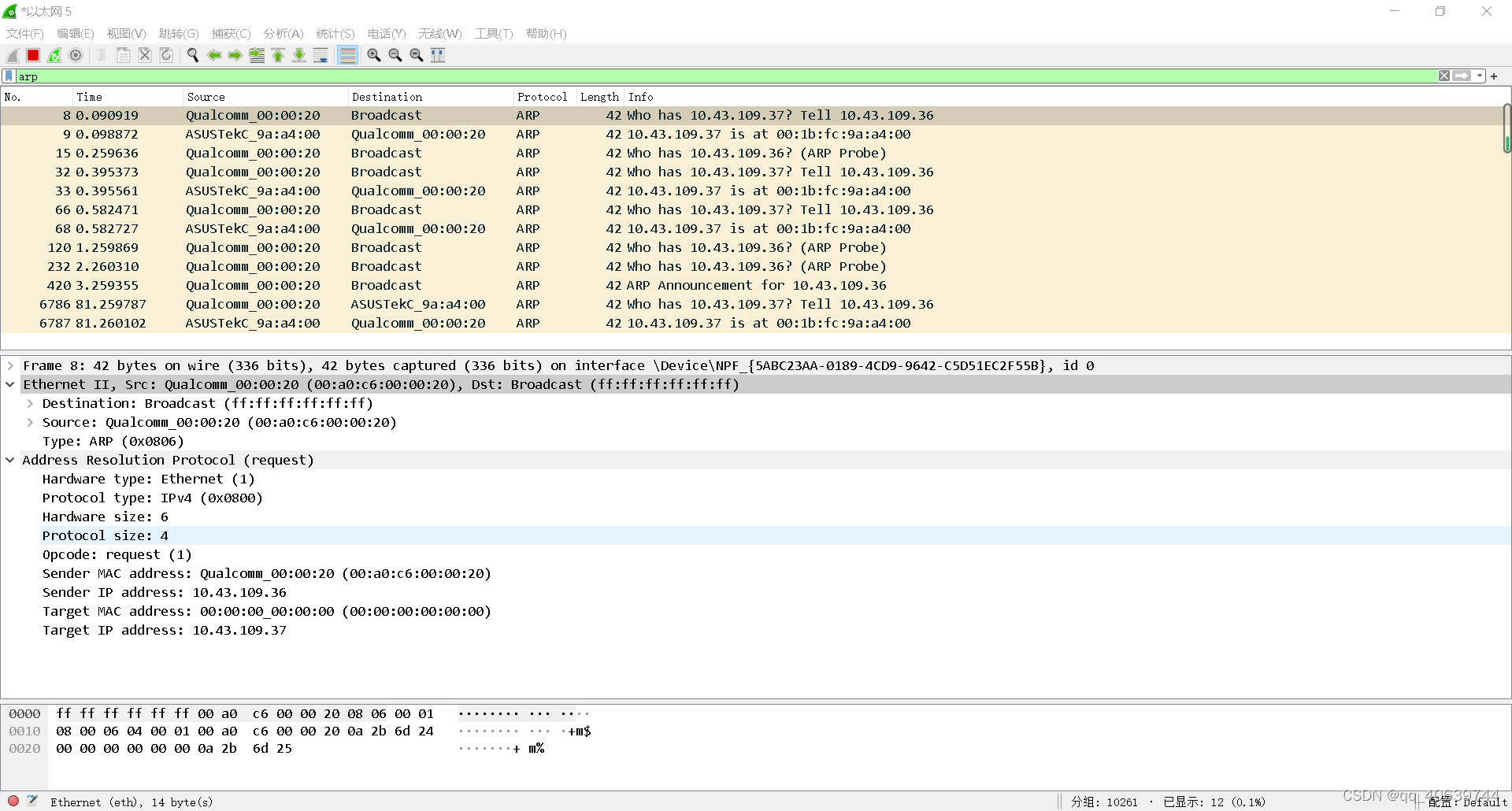Click the 0010 hex dump row offset

click(x=24, y=731)
